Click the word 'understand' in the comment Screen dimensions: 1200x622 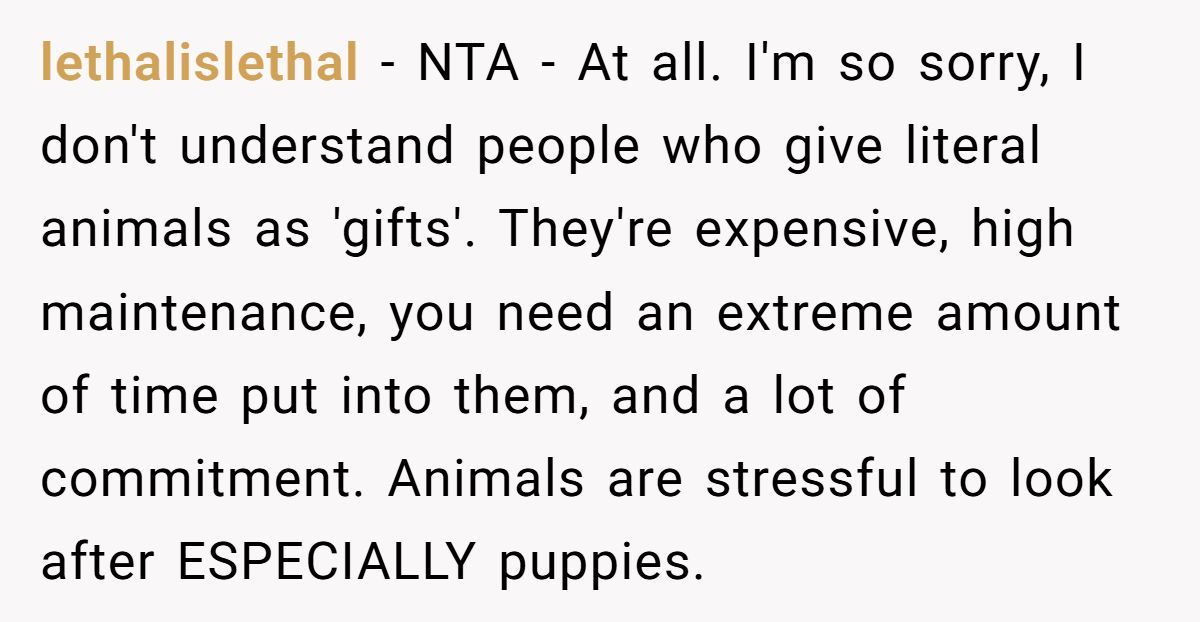(317, 147)
